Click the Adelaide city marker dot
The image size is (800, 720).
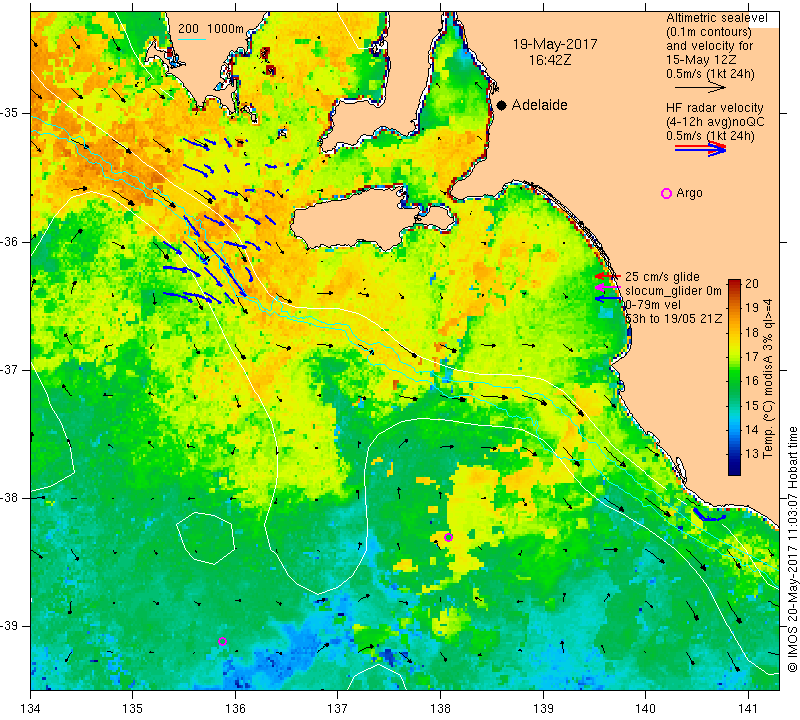click(502, 105)
